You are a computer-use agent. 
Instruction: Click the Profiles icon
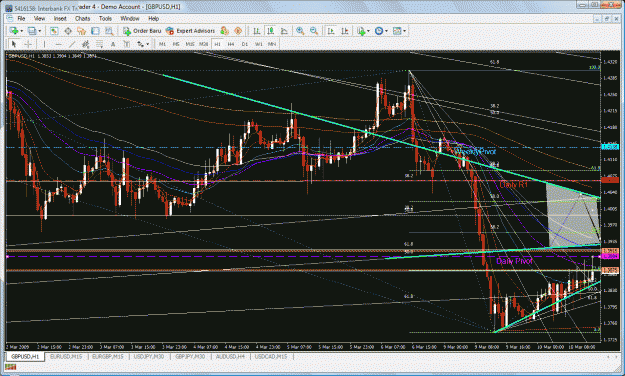(32, 31)
